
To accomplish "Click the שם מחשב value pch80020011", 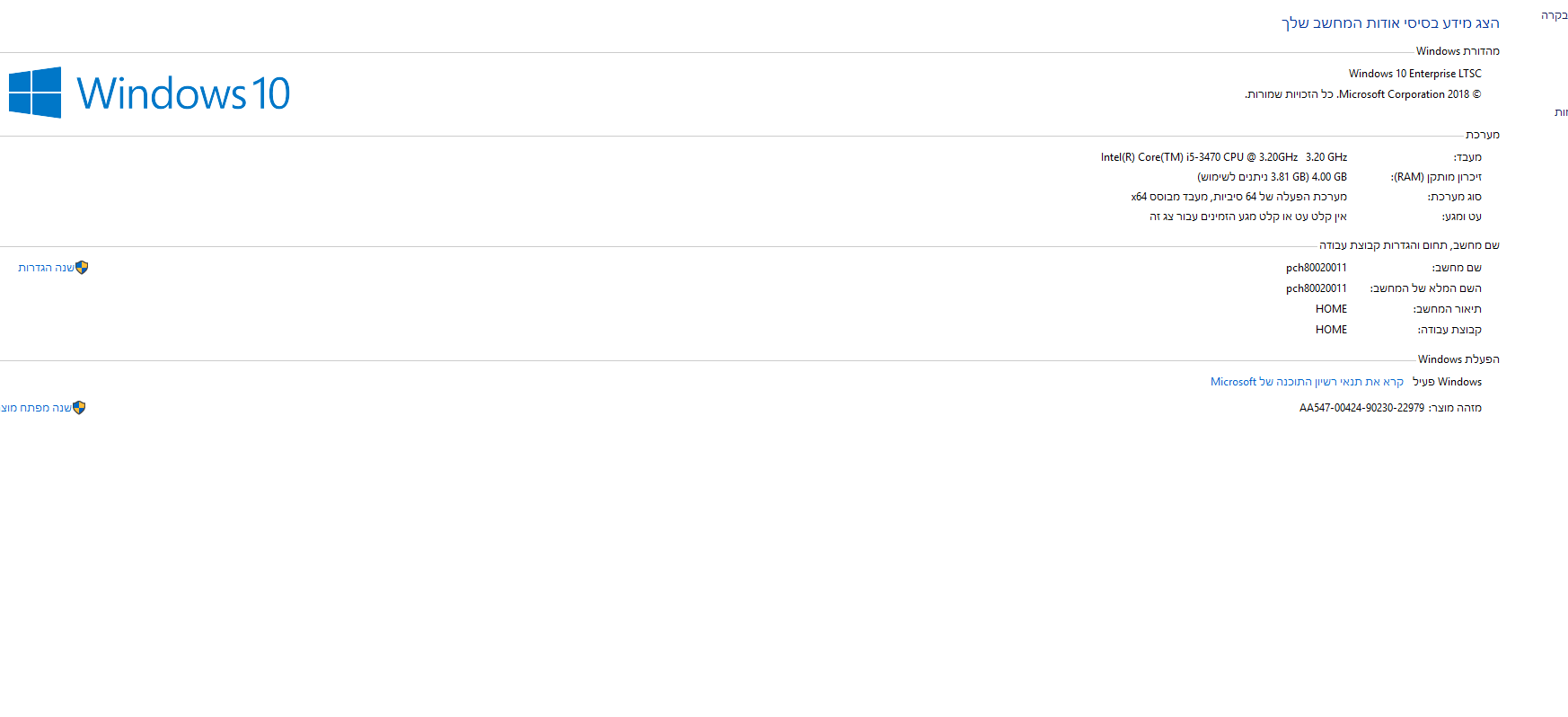I will 1316,268.
